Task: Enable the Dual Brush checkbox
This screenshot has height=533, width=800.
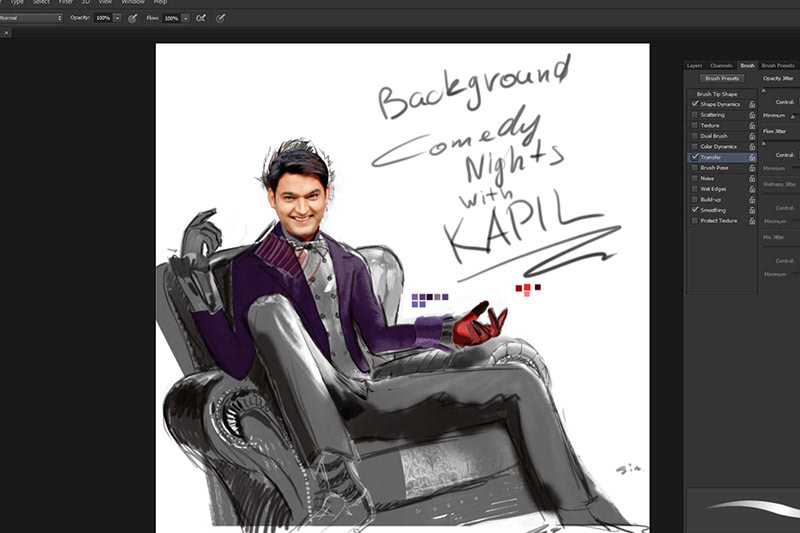Action: [x=694, y=136]
